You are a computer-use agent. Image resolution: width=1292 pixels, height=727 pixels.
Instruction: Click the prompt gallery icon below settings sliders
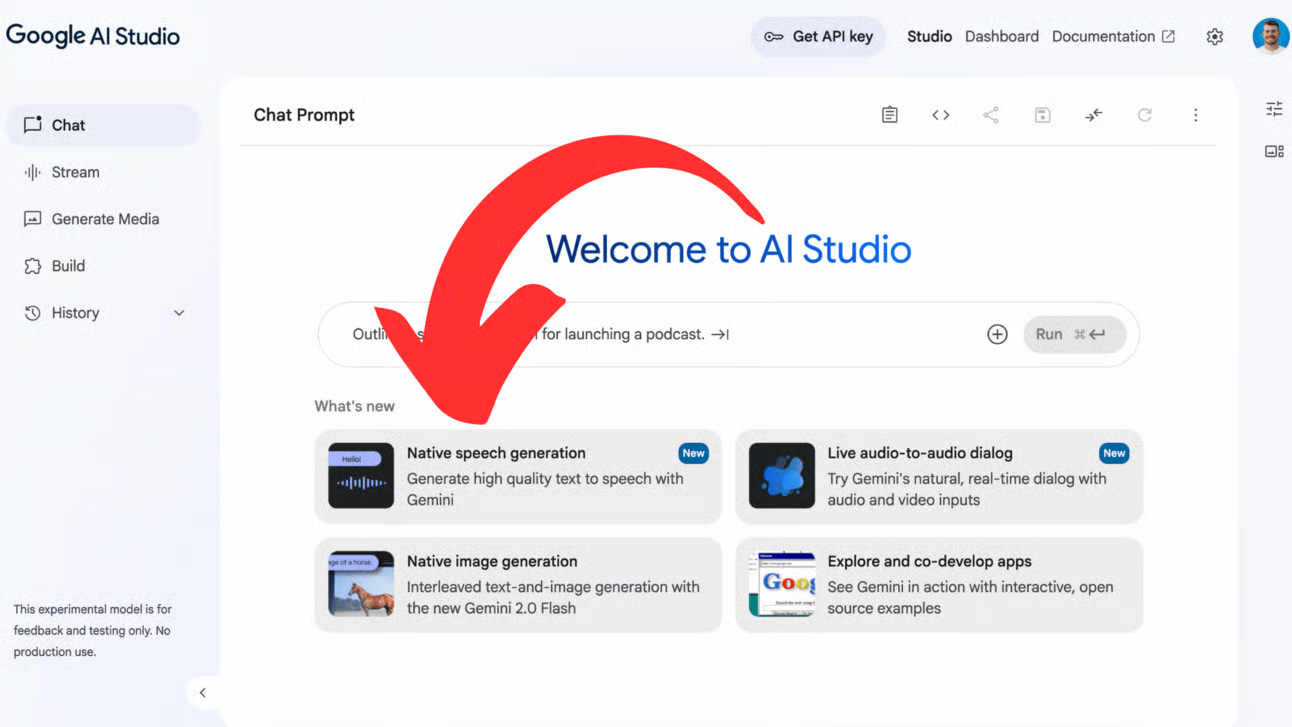1274,152
